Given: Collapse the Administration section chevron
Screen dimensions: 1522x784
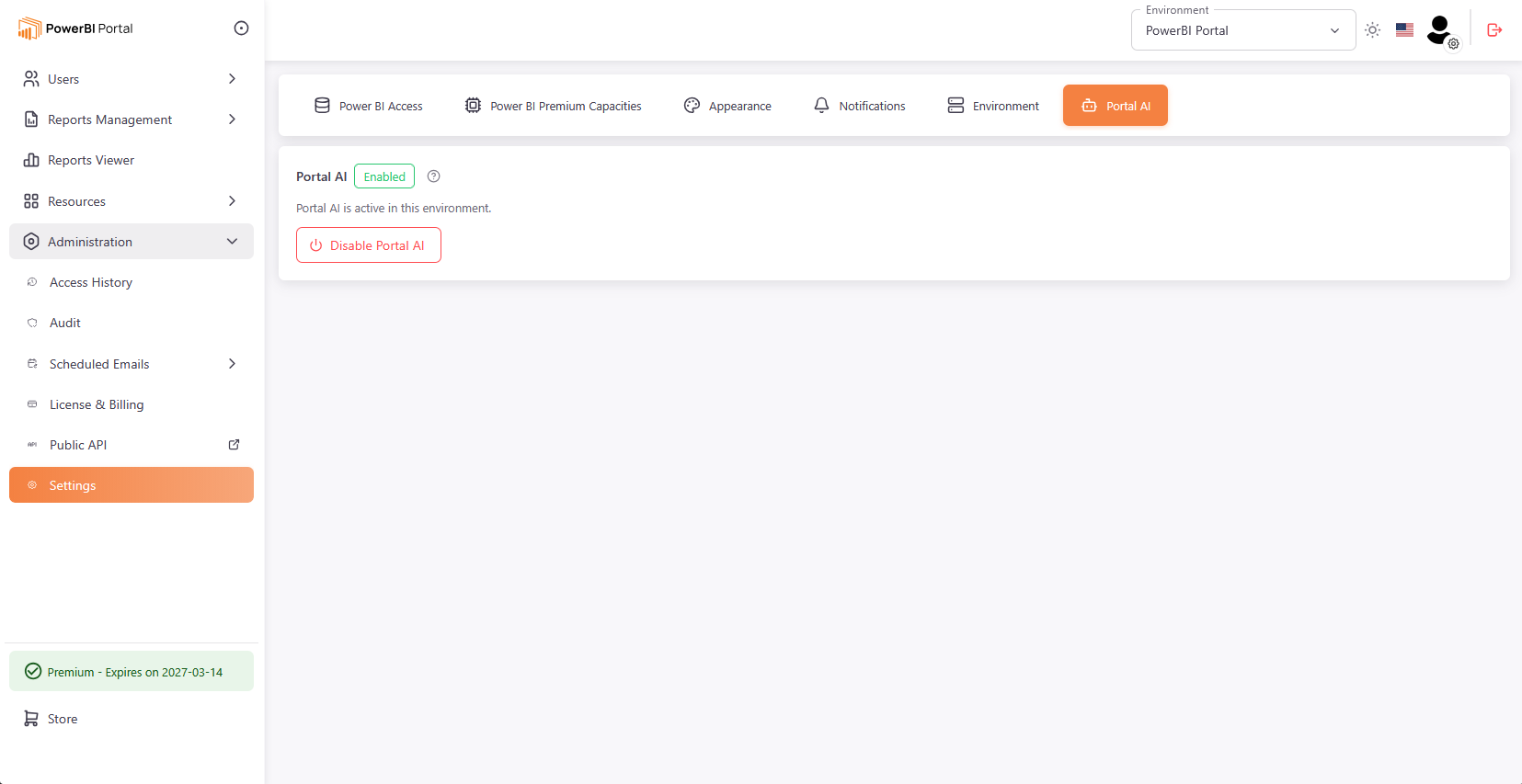Looking at the screenshot, I should (232, 242).
